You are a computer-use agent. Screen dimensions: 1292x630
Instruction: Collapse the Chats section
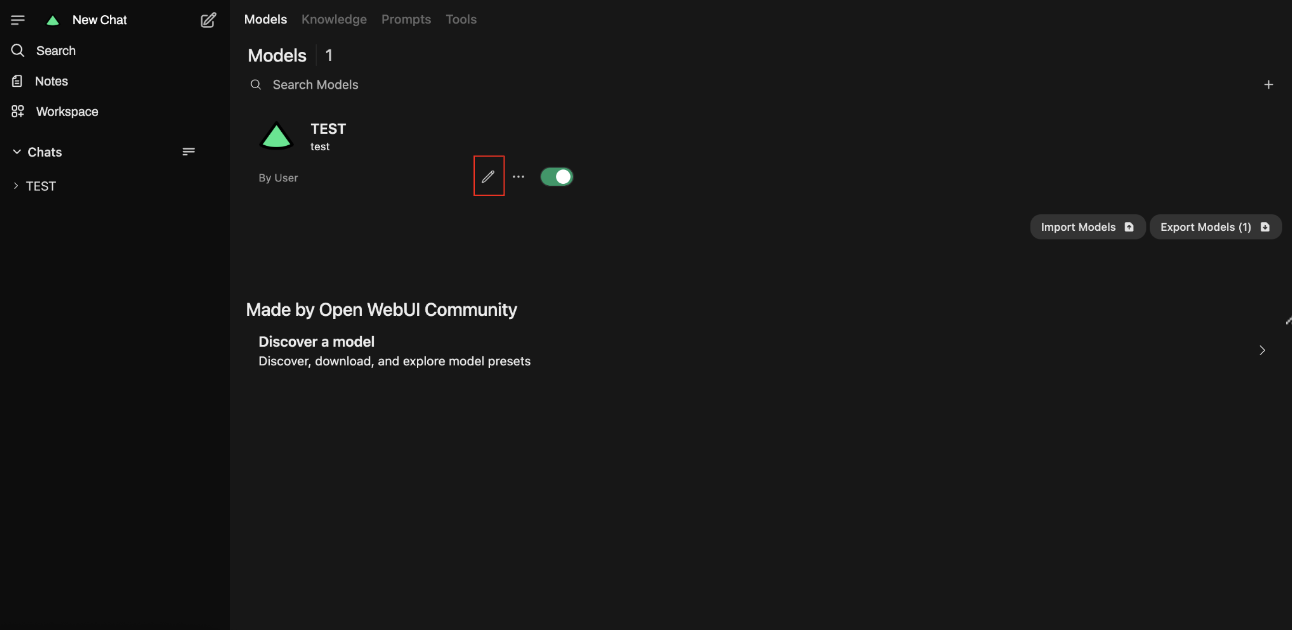[x=17, y=152]
